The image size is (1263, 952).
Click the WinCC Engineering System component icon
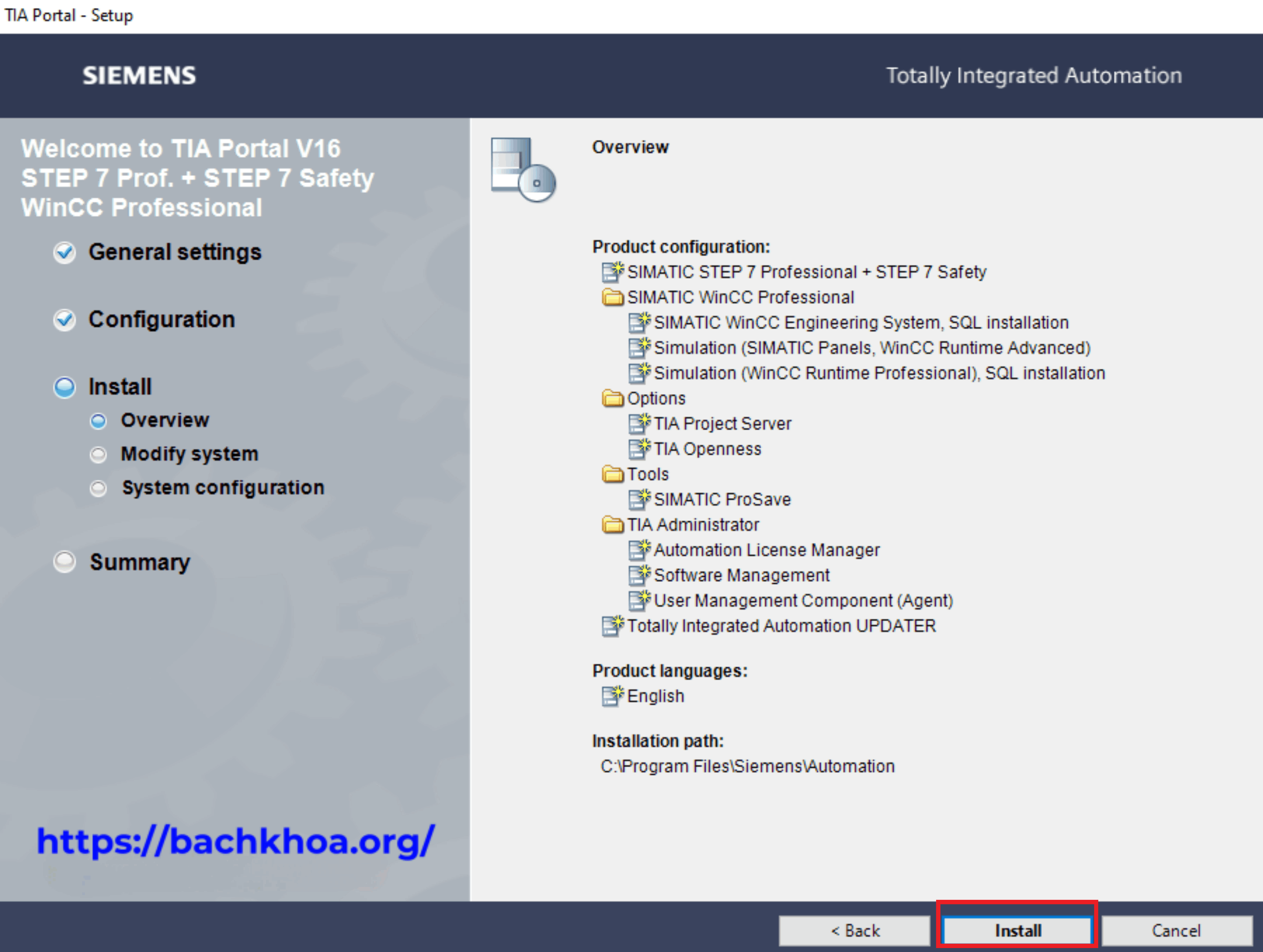tap(639, 323)
